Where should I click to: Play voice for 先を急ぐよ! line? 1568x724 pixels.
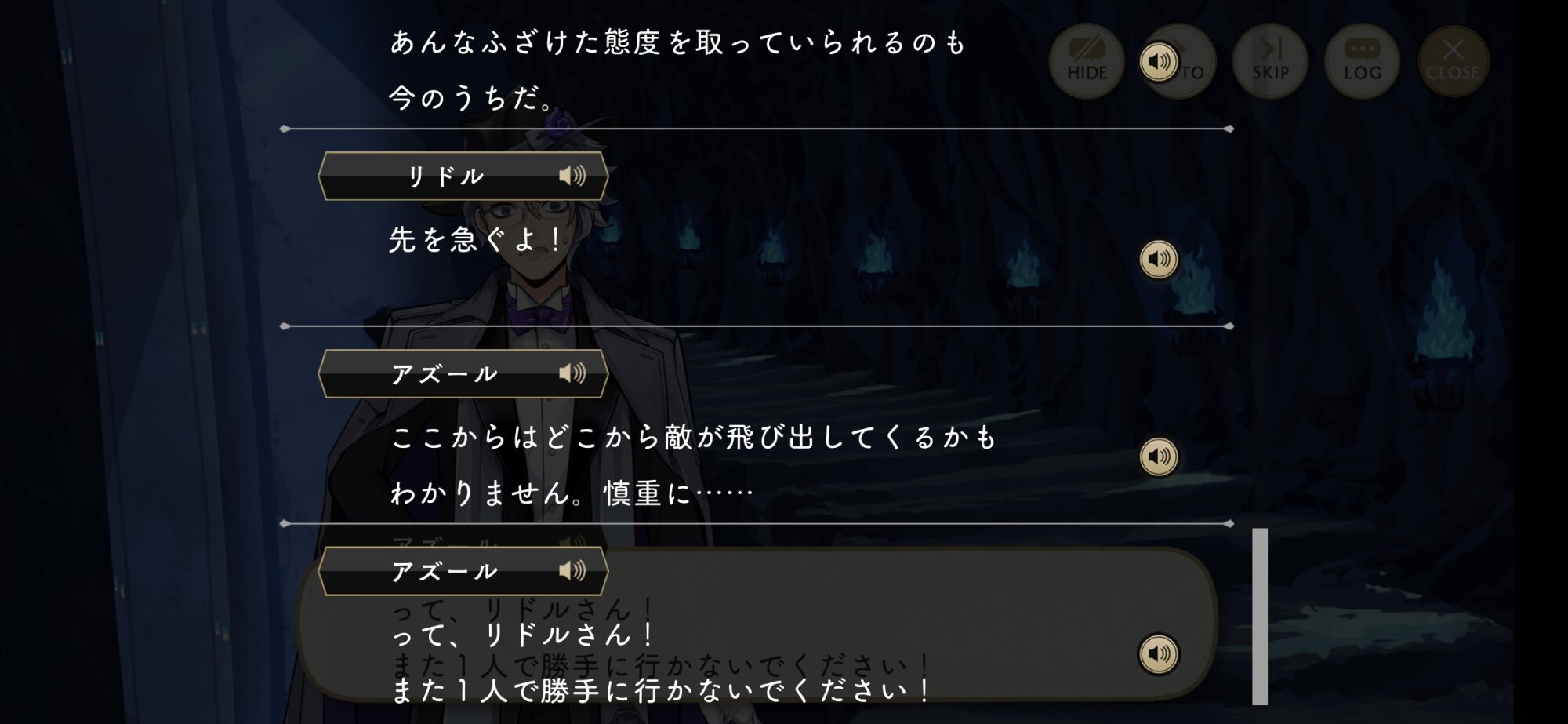click(x=1158, y=259)
